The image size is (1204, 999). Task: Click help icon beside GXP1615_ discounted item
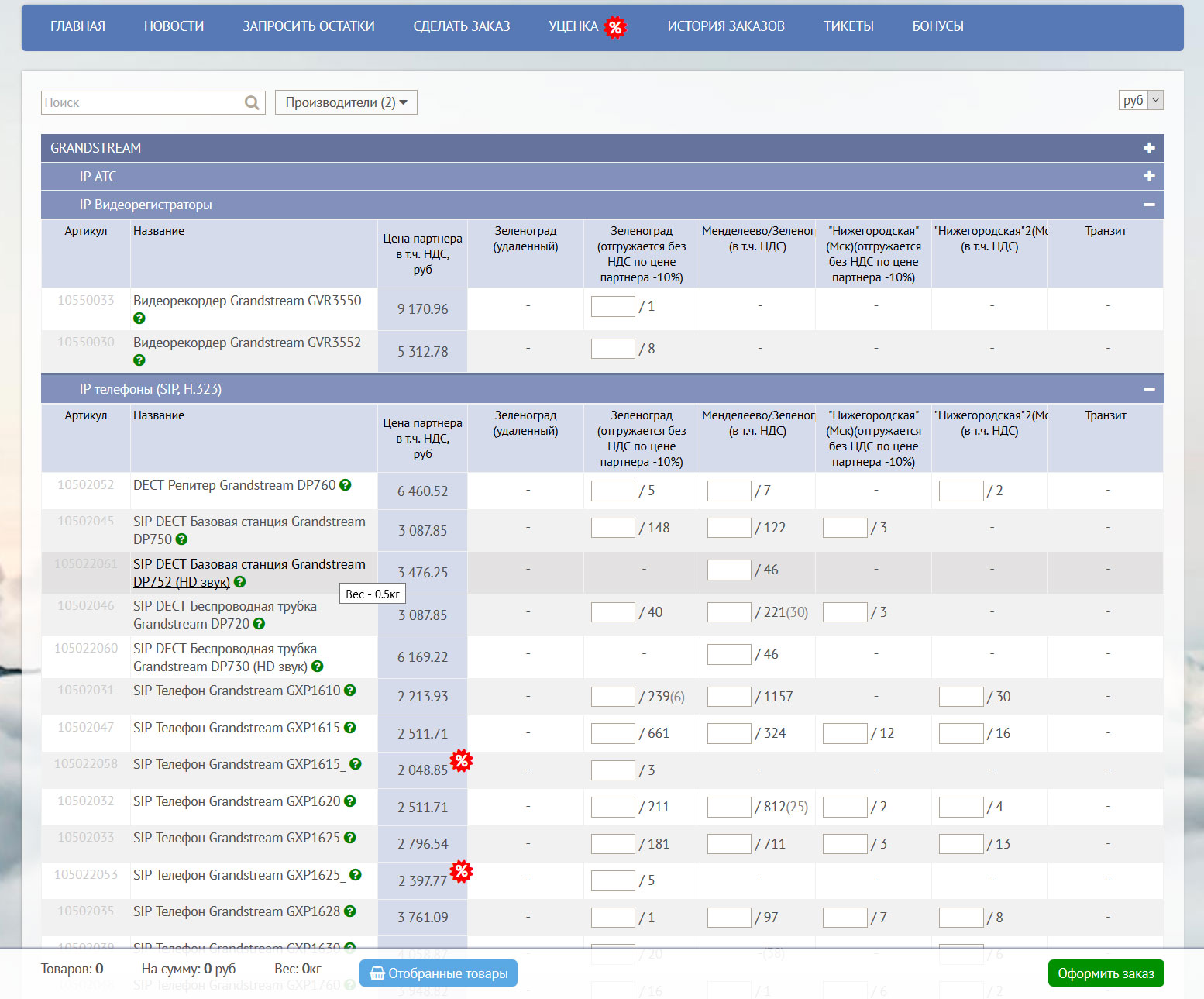[x=356, y=764]
